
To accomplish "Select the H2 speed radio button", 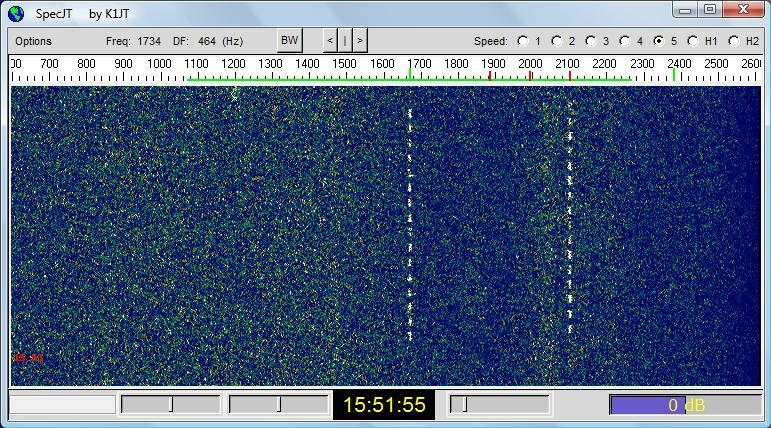I will (734, 41).
